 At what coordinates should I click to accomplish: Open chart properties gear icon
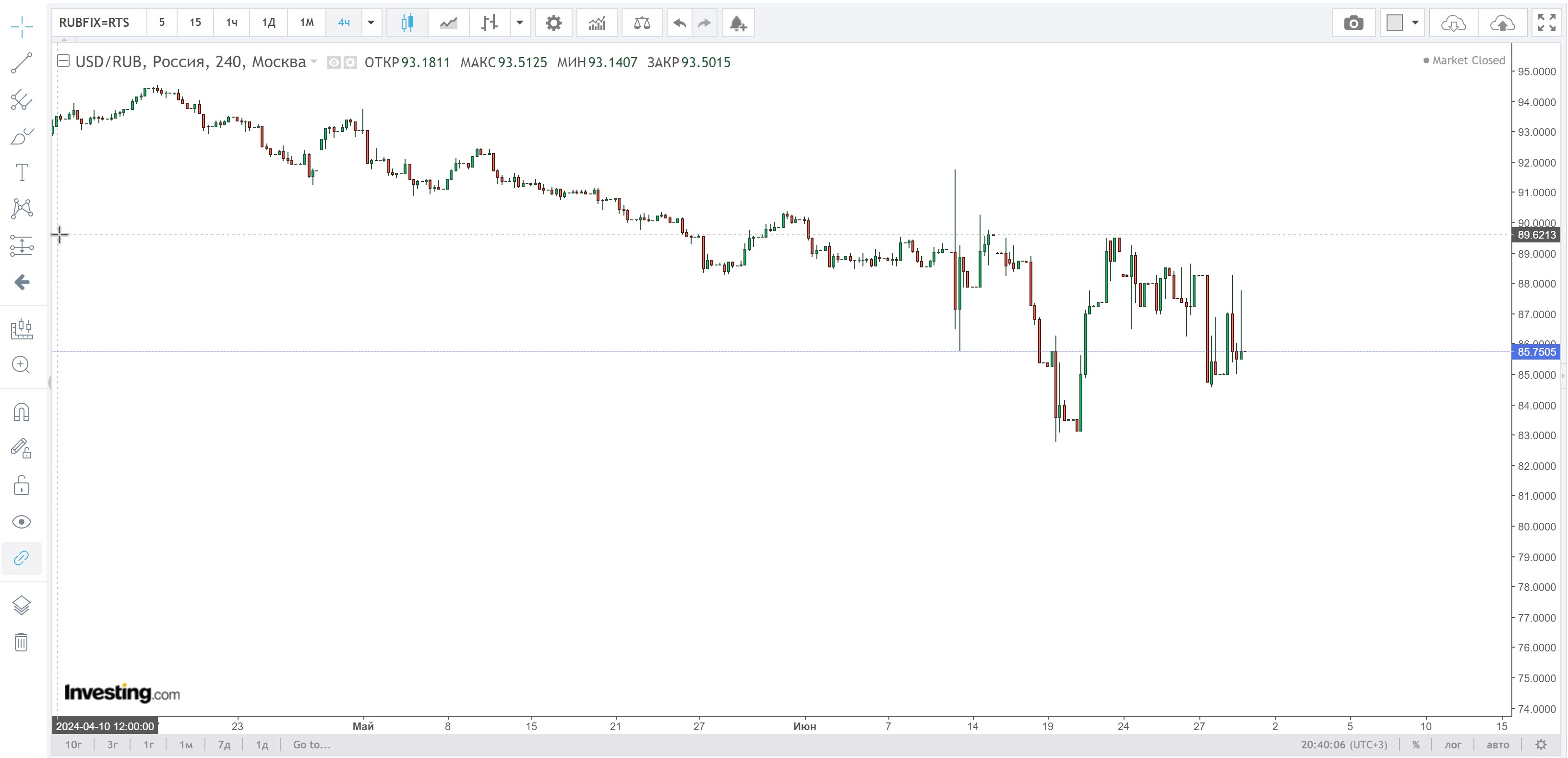[x=553, y=23]
